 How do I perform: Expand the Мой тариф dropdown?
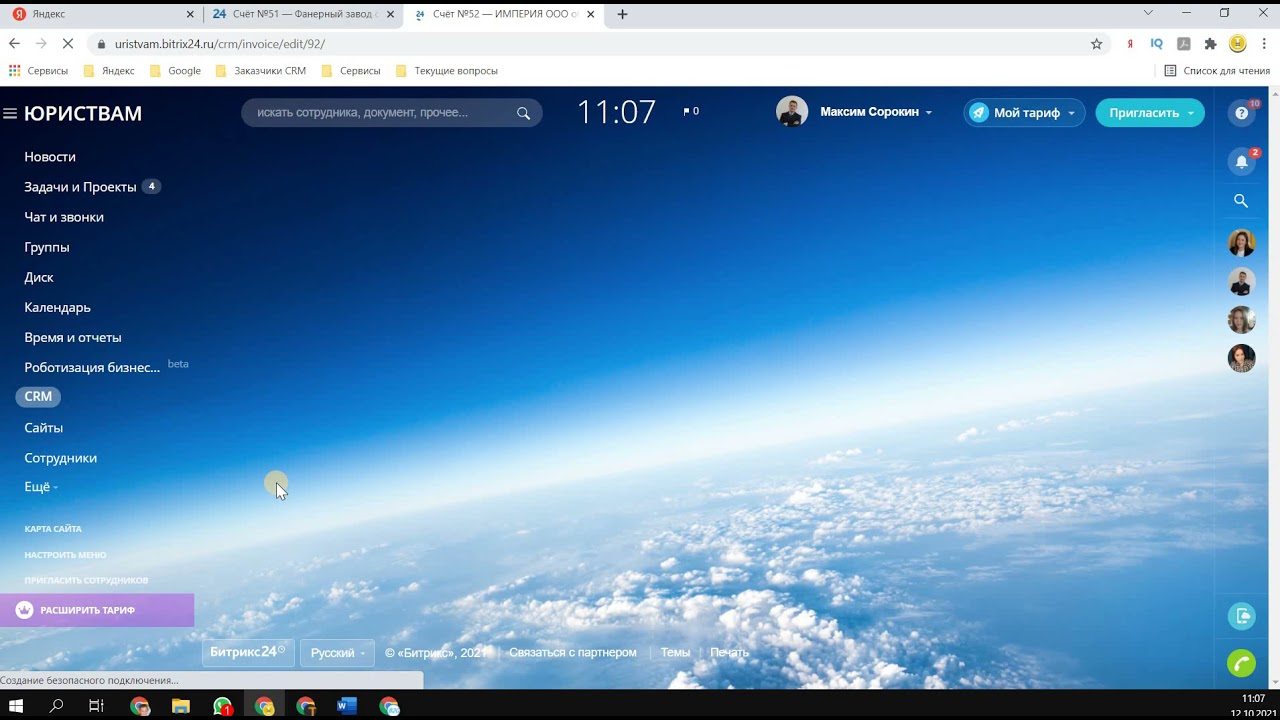(1071, 113)
